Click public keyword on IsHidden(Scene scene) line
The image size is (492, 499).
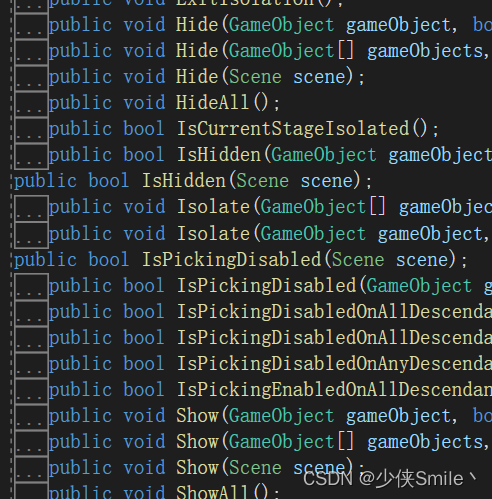tap(45, 181)
